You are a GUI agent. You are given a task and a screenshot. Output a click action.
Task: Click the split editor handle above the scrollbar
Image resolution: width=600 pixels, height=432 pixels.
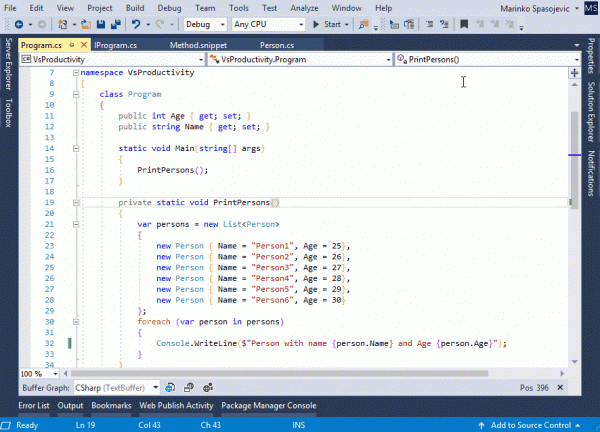point(574,73)
